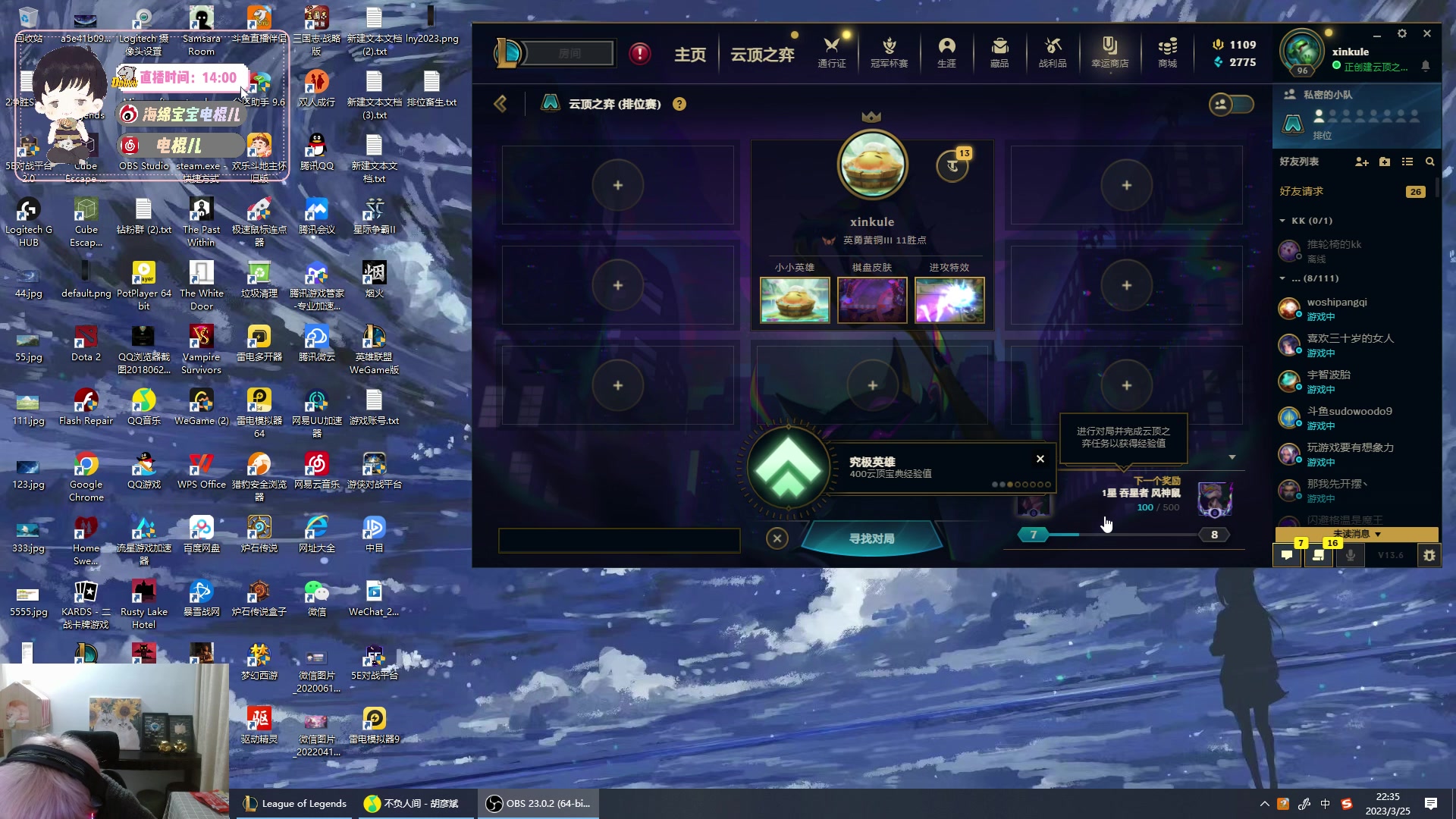Click 寻找对局 find match button
The width and height of the screenshot is (1456, 819).
point(872,538)
